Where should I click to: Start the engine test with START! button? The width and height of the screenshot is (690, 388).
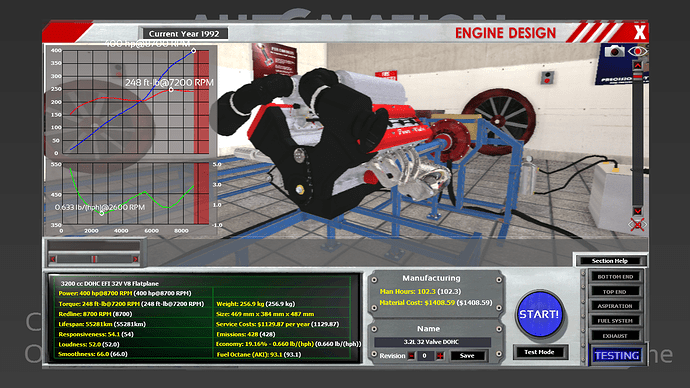tap(540, 315)
